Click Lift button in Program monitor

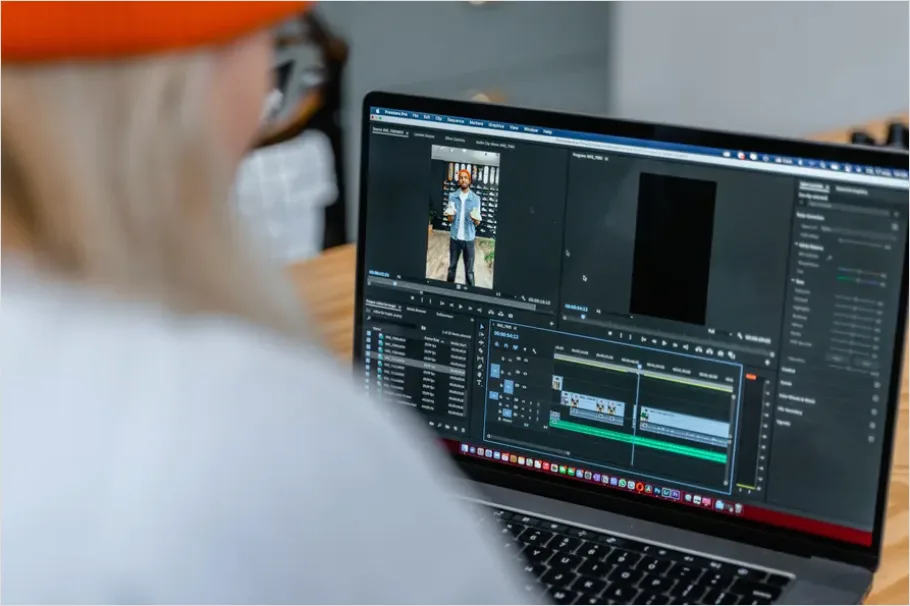[698, 349]
